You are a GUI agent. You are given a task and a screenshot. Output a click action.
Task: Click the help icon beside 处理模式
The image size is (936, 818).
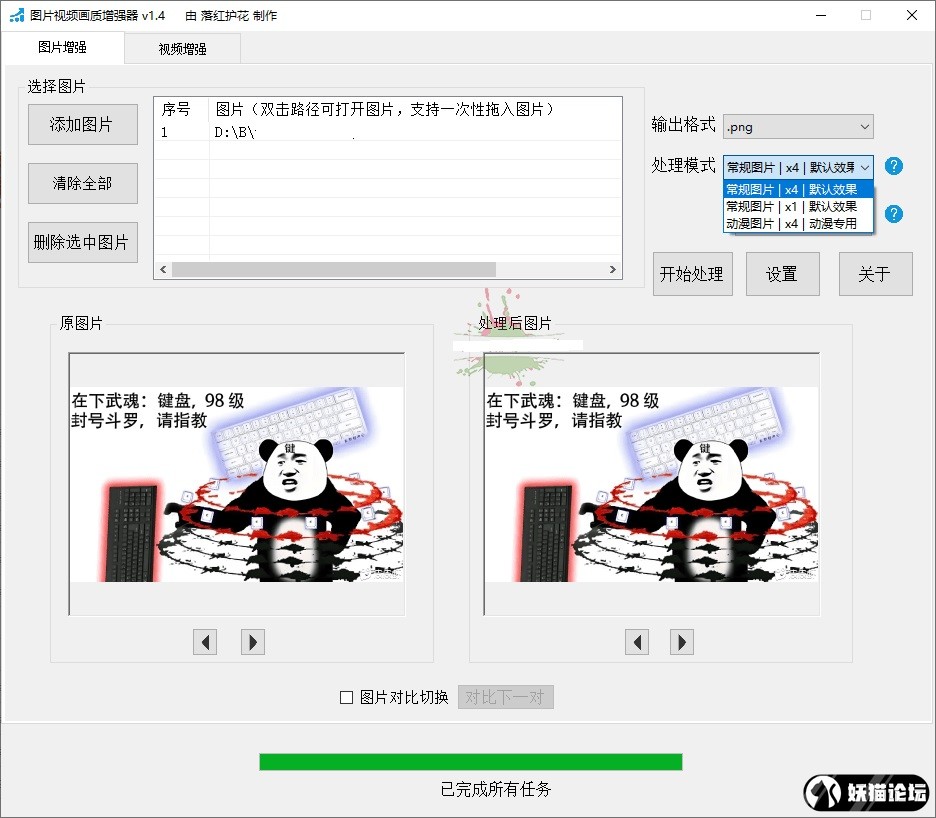[893, 166]
